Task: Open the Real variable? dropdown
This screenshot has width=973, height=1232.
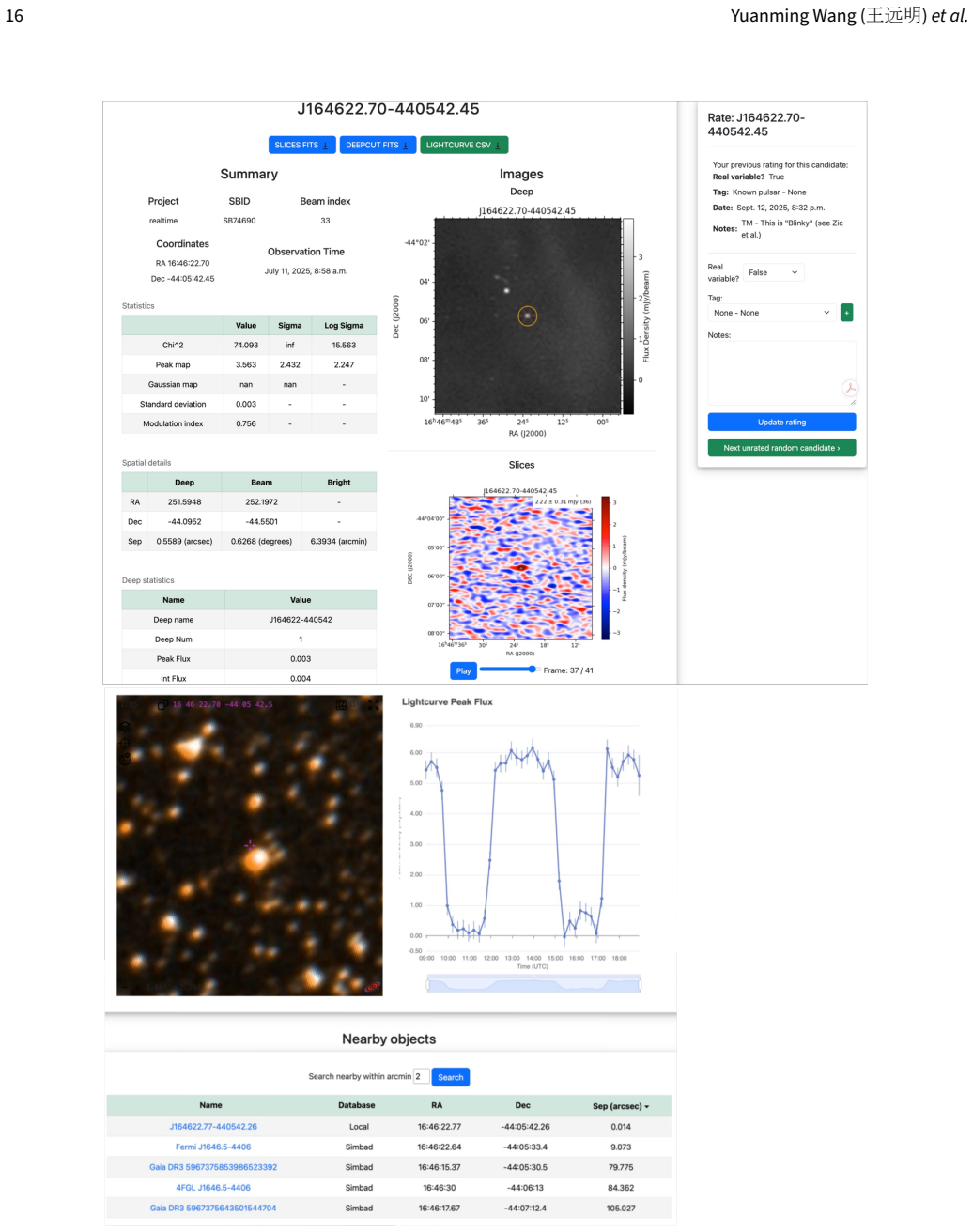Action: point(774,272)
